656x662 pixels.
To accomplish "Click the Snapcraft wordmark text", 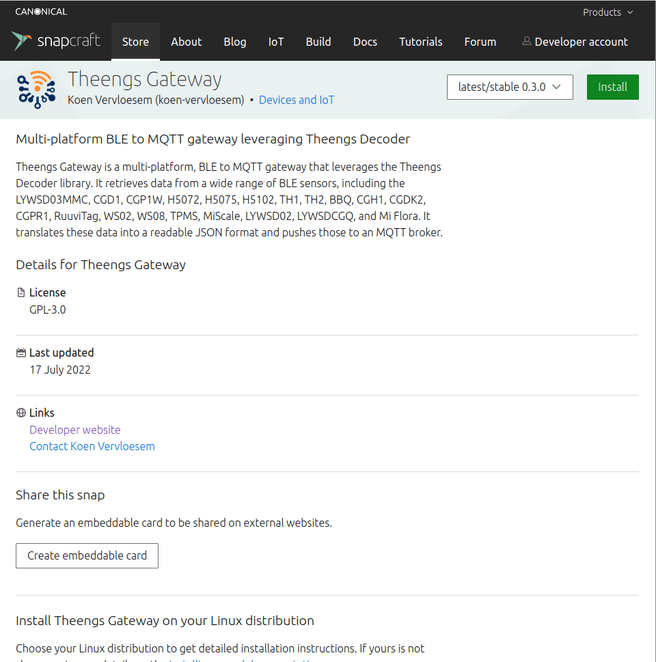I will tap(68, 41).
